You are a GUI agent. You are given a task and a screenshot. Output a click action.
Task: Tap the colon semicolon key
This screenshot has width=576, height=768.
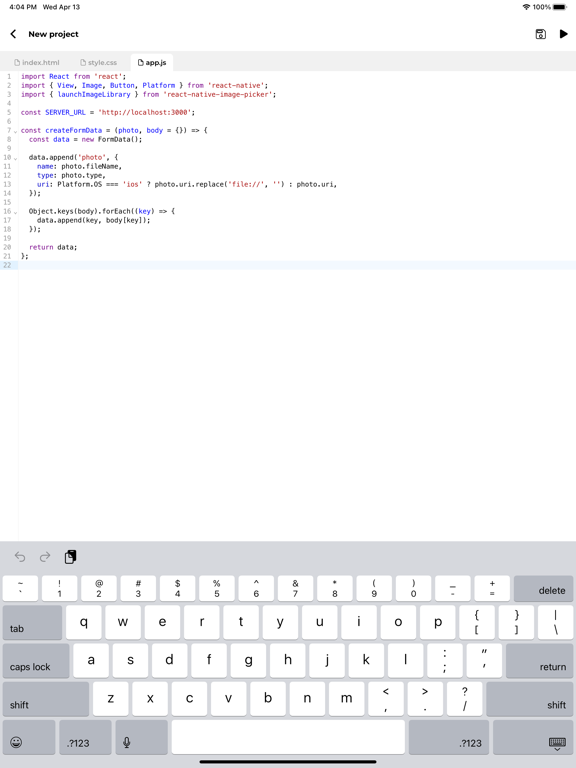coord(445,661)
